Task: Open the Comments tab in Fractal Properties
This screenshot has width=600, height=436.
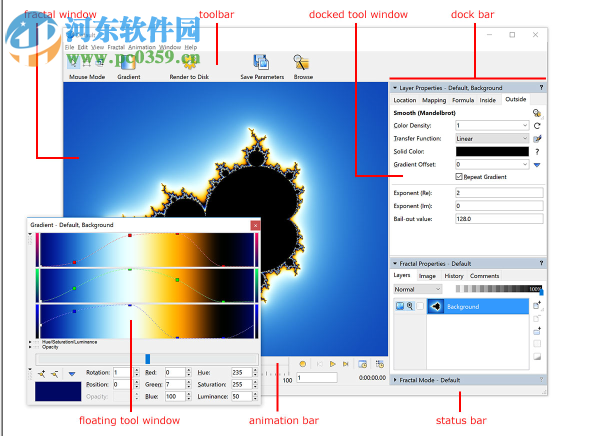Action: pyautogui.click(x=484, y=276)
